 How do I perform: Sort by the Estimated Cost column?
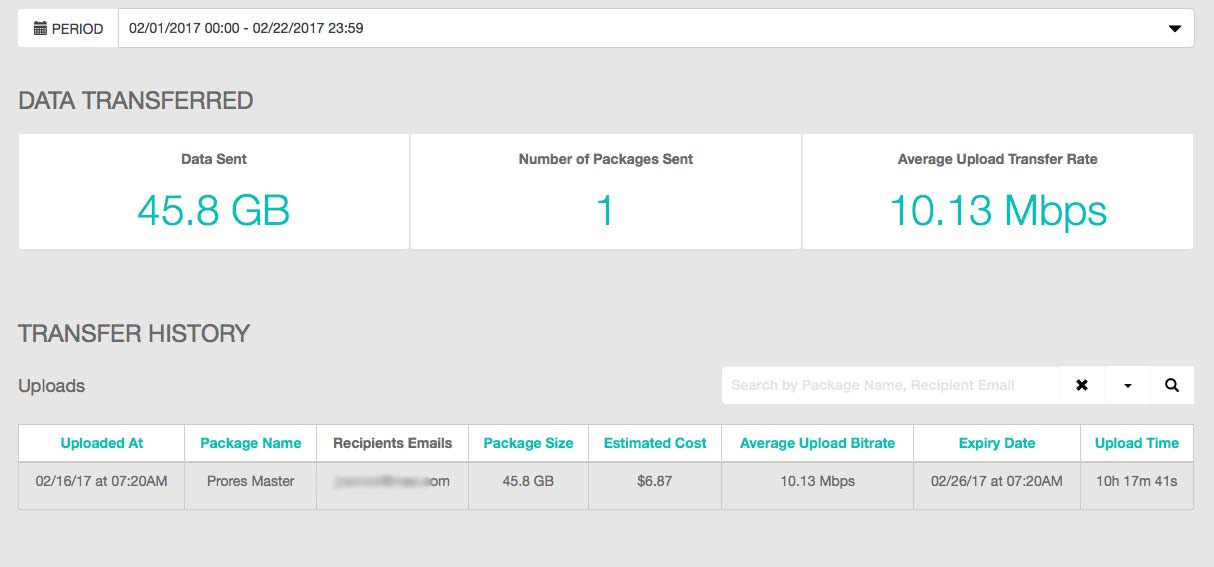coord(655,443)
